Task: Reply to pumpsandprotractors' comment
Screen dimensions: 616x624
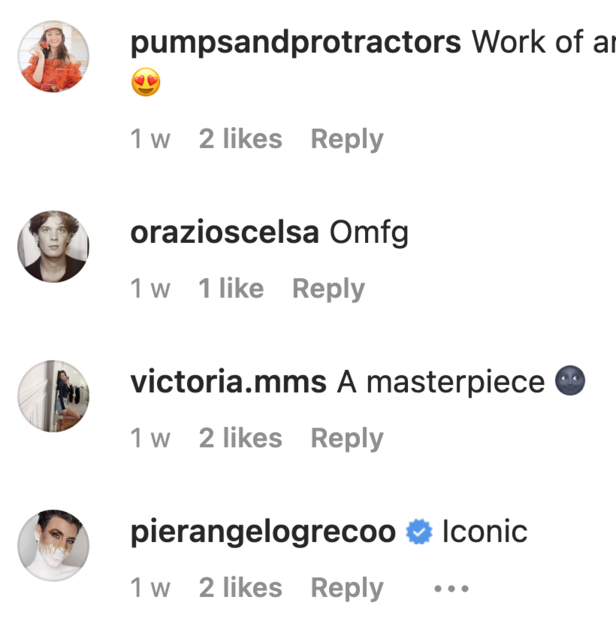Action: click(347, 139)
